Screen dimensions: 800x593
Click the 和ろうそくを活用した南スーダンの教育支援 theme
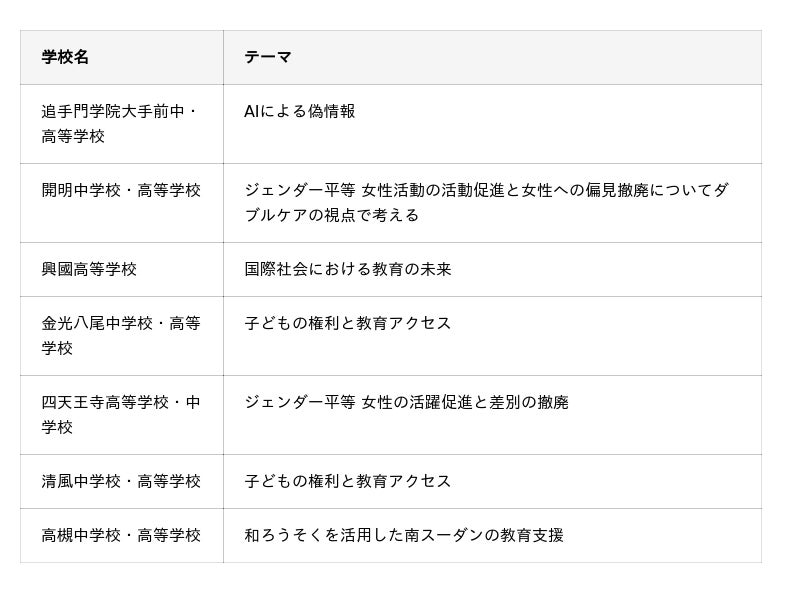point(404,535)
